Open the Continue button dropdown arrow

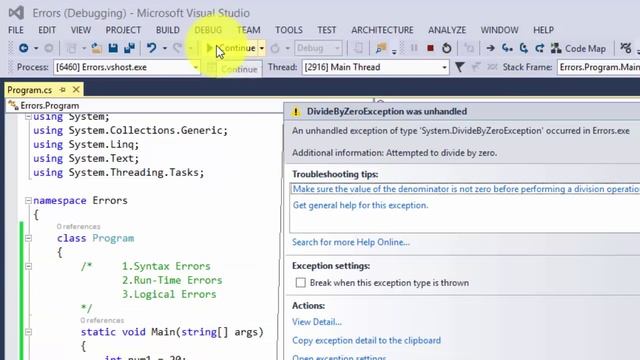pos(262,48)
